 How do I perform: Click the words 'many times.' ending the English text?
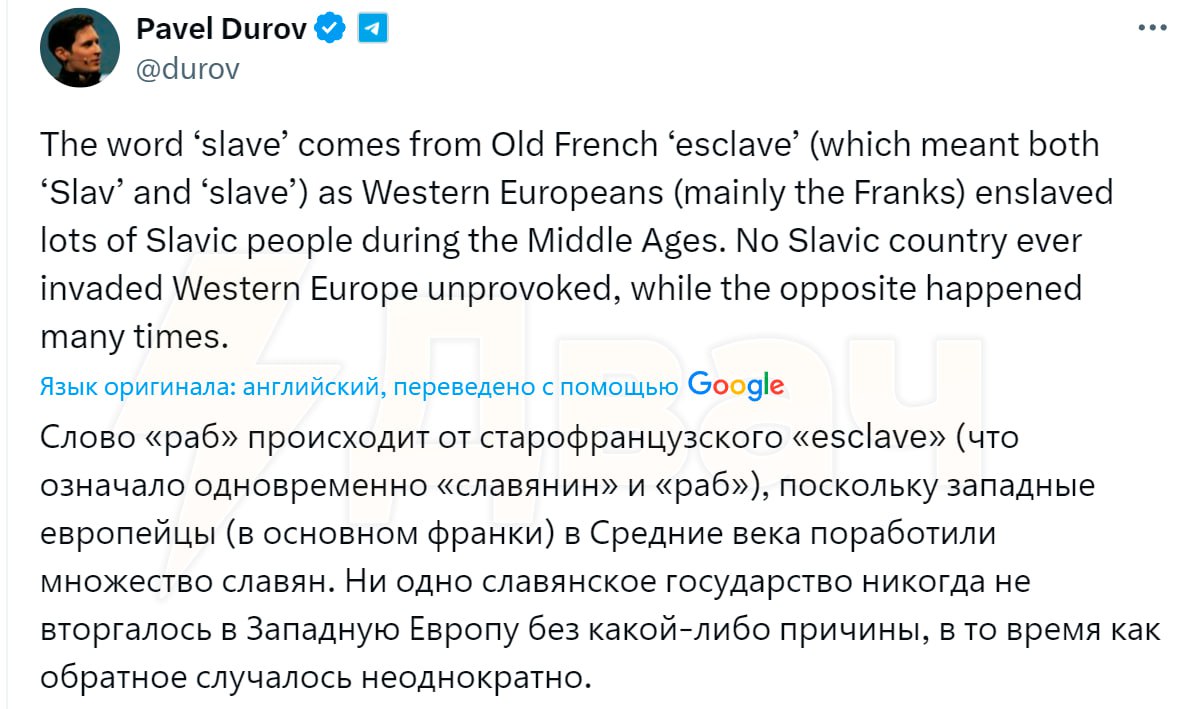click(134, 336)
